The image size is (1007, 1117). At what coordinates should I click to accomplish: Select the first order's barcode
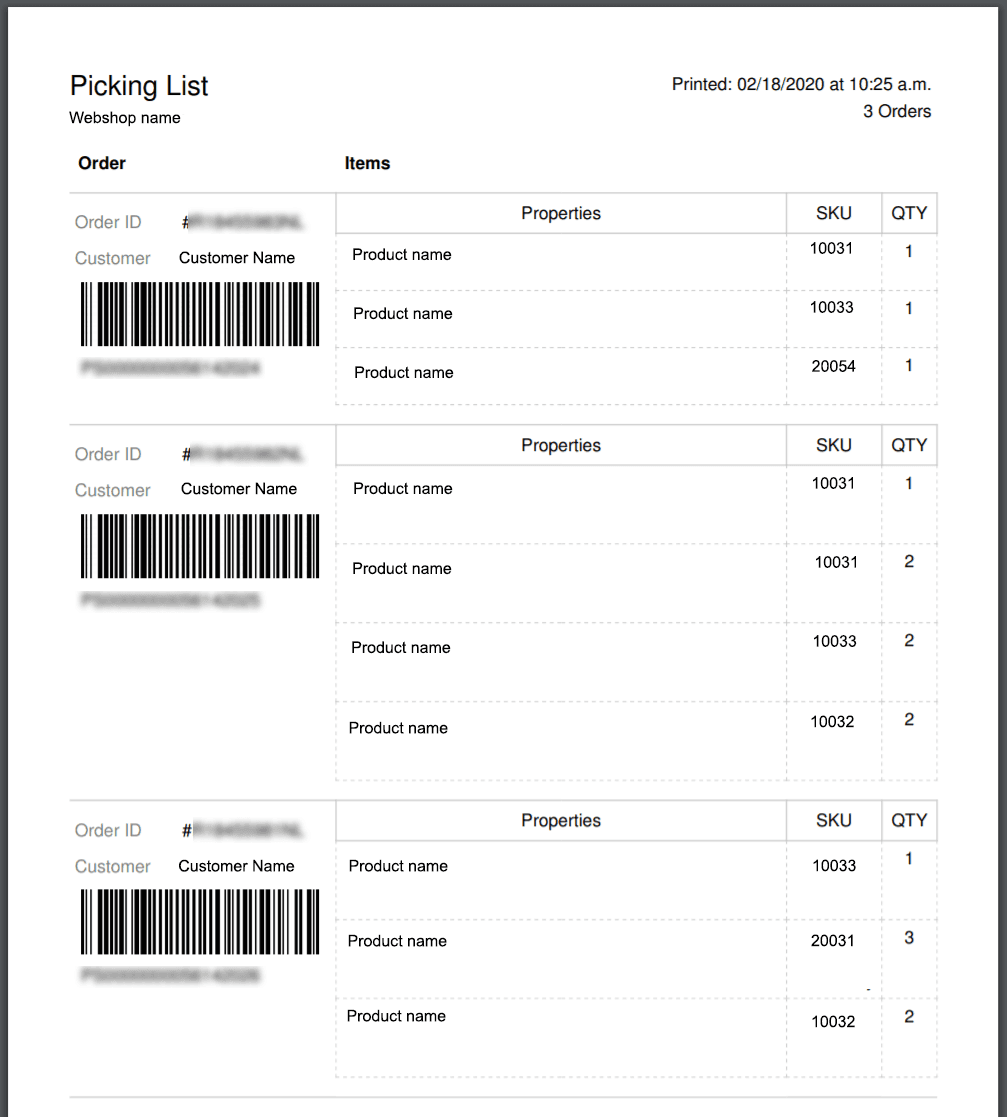point(200,314)
